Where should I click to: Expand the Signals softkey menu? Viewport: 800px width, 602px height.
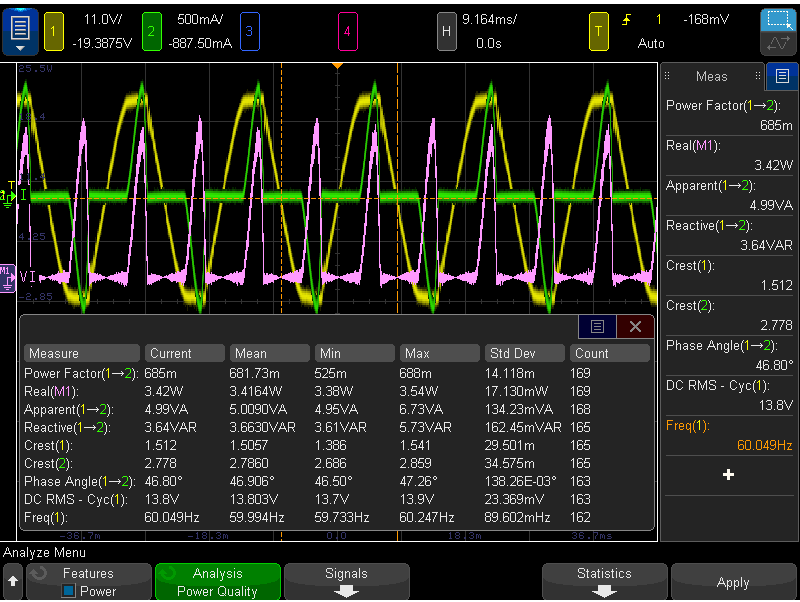pyautogui.click(x=346, y=582)
